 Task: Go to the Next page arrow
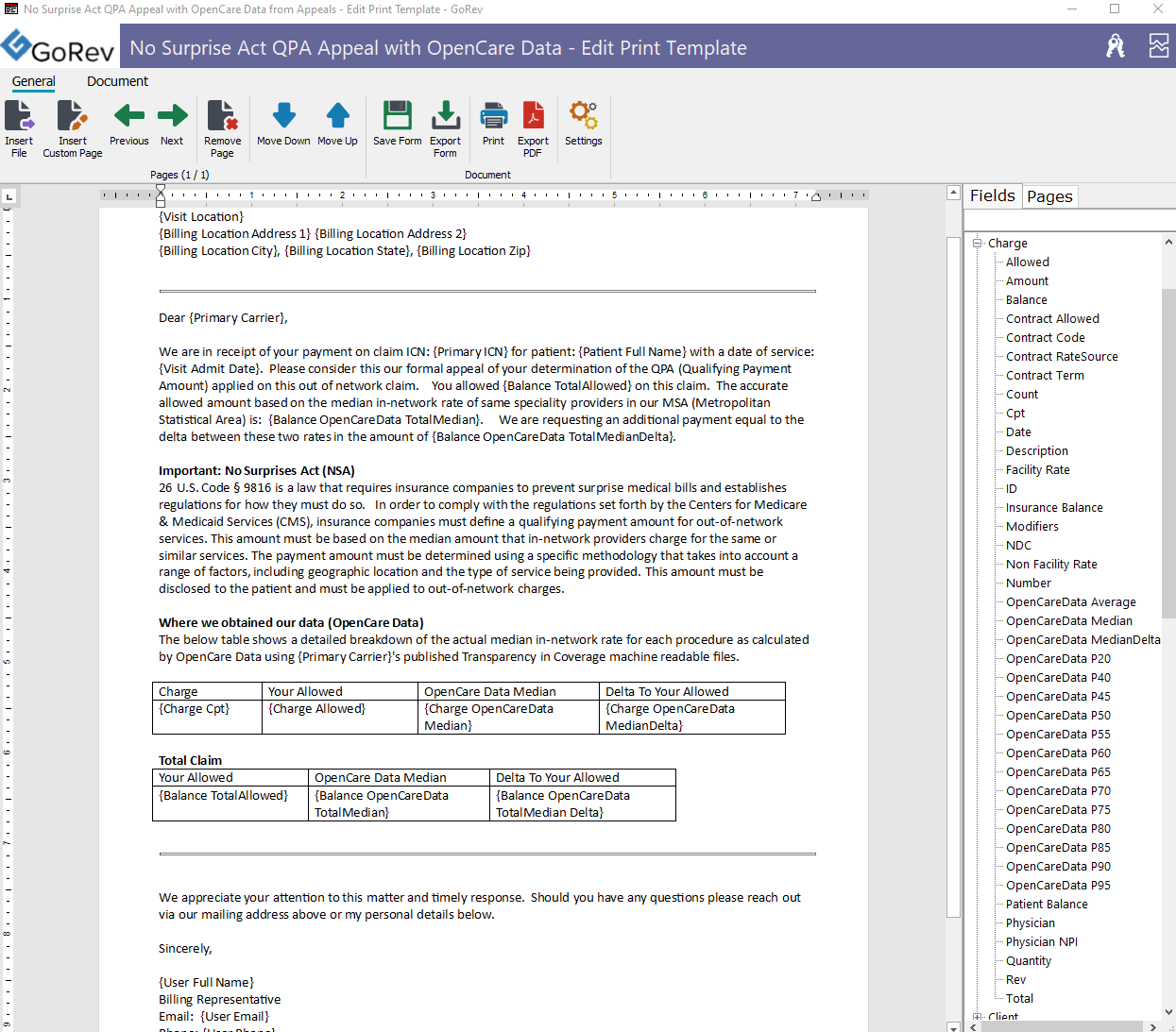coord(172,116)
